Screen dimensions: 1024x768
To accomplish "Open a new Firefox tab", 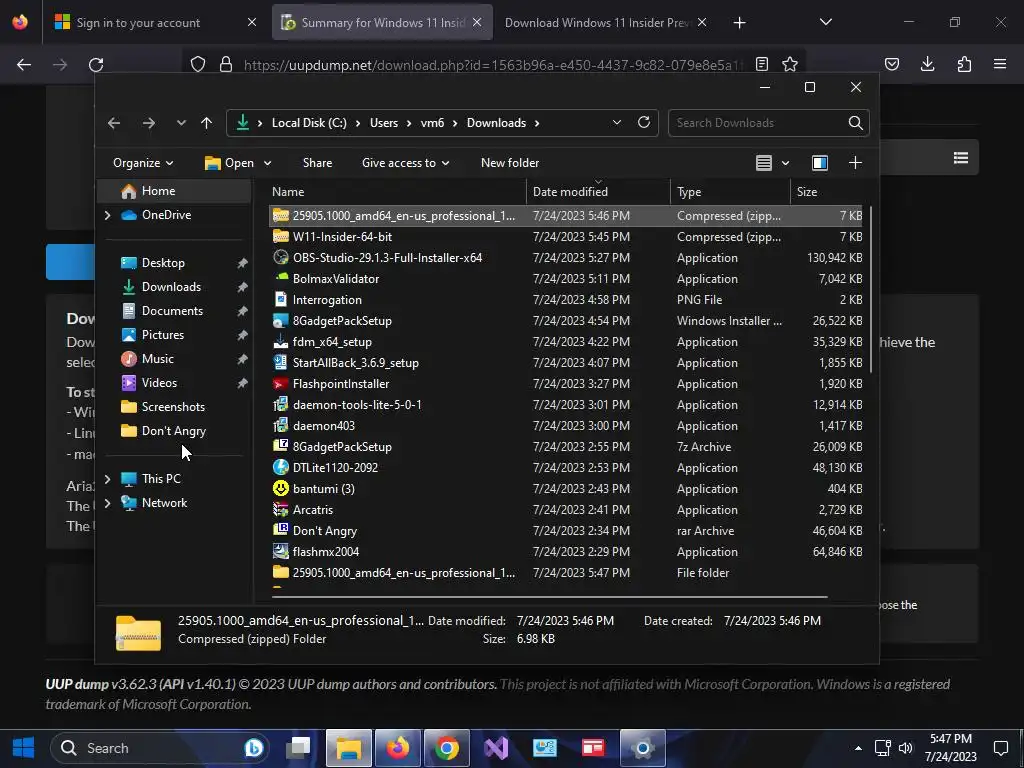I will [x=739, y=23].
